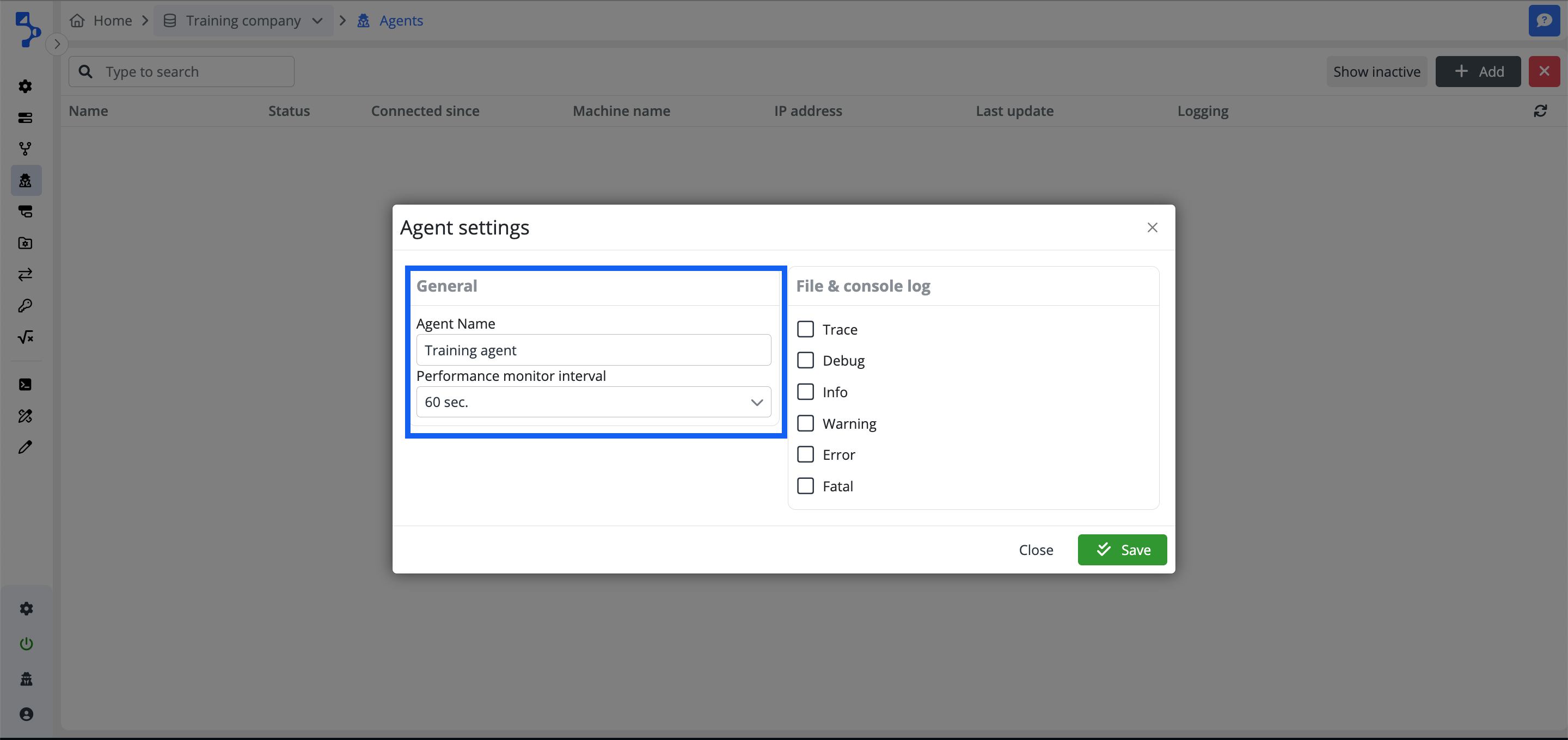Enable the Trace log checkbox
Viewport: 1568px width, 740px height.
[x=805, y=329]
